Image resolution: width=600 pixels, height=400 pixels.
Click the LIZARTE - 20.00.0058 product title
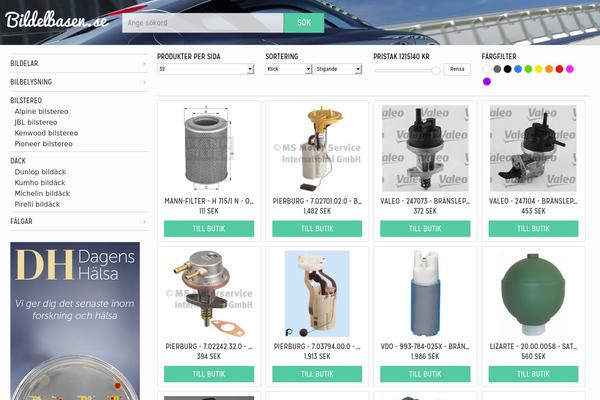tap(533, 346)
